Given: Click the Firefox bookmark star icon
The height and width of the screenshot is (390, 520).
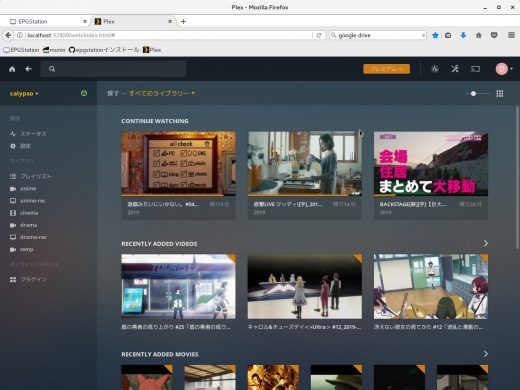Looking at the screenshot, I should point(435,35).
